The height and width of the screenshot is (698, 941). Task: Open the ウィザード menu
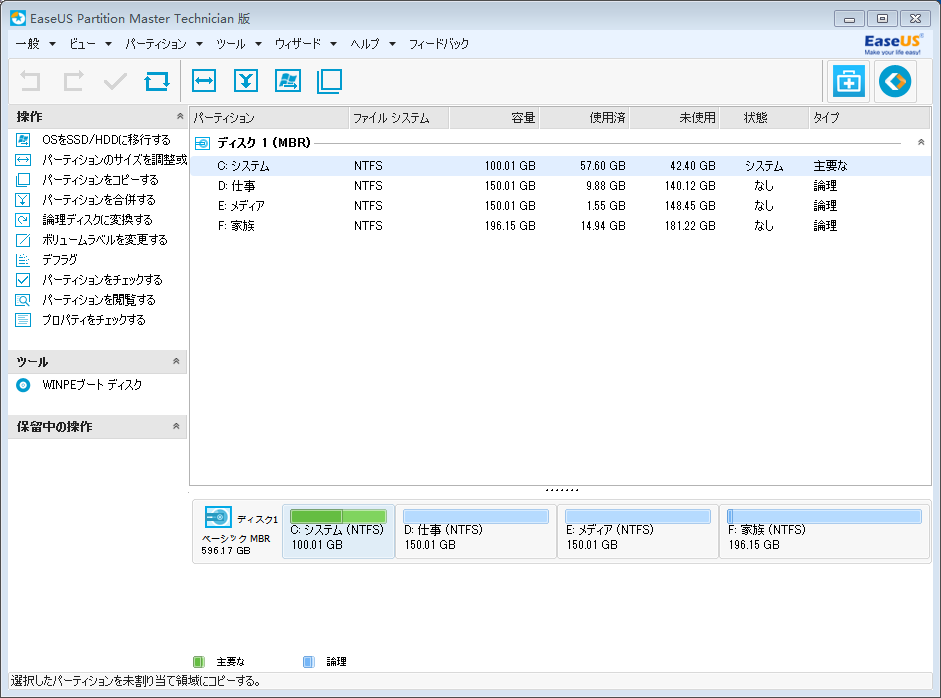(298, 44)
